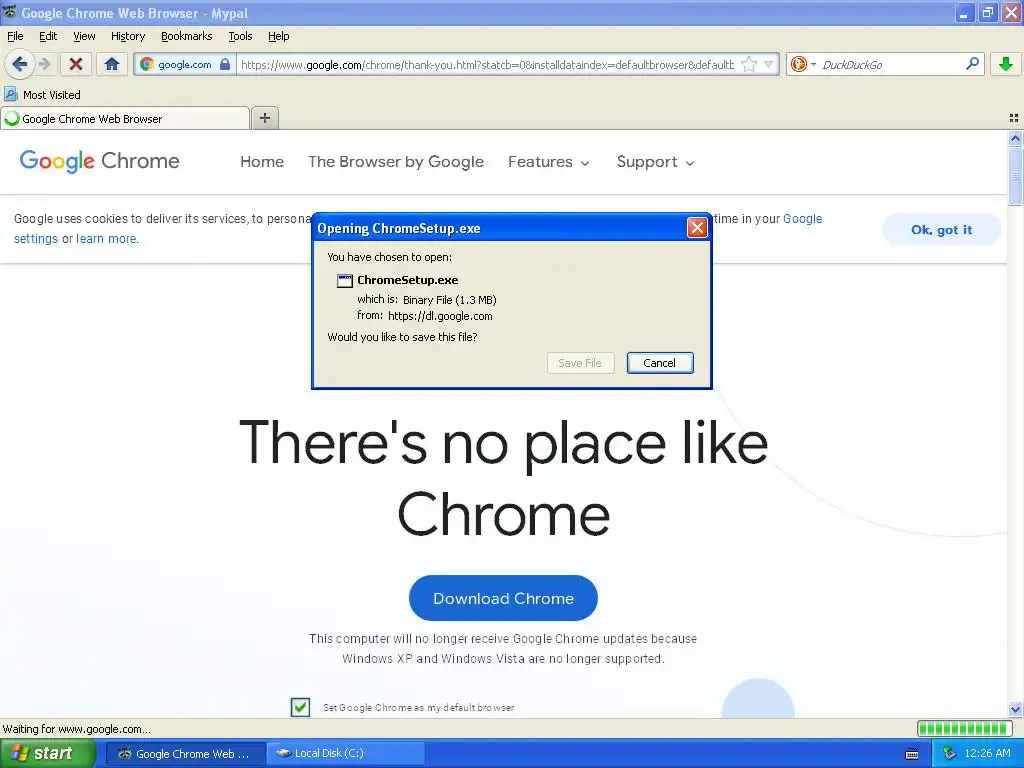Click the https://dl.google.com source text
This screenshot has height=768, width=1024.
coord(440,316)
